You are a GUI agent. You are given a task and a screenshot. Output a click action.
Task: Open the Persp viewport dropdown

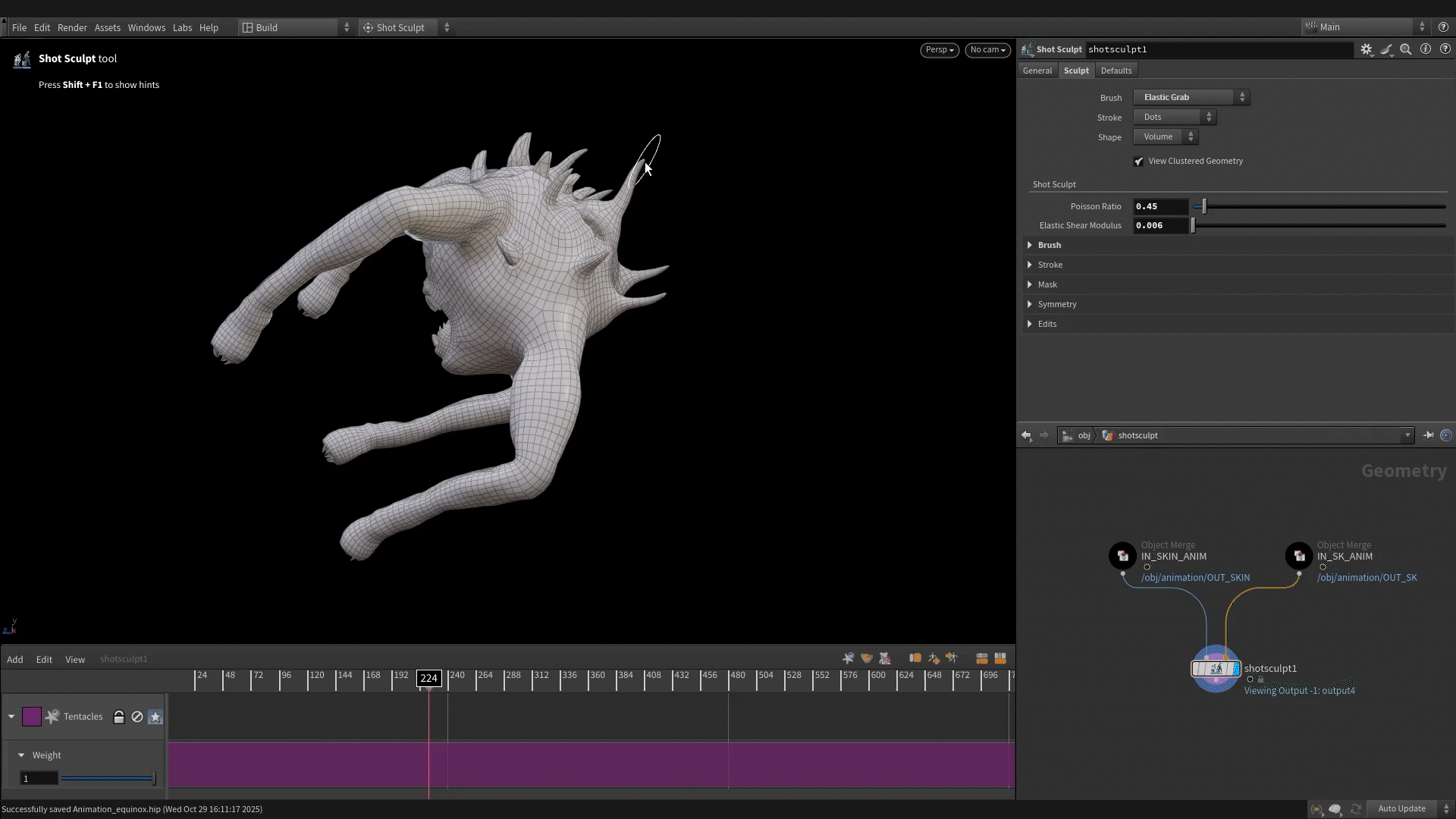click(x=939, y=50)
